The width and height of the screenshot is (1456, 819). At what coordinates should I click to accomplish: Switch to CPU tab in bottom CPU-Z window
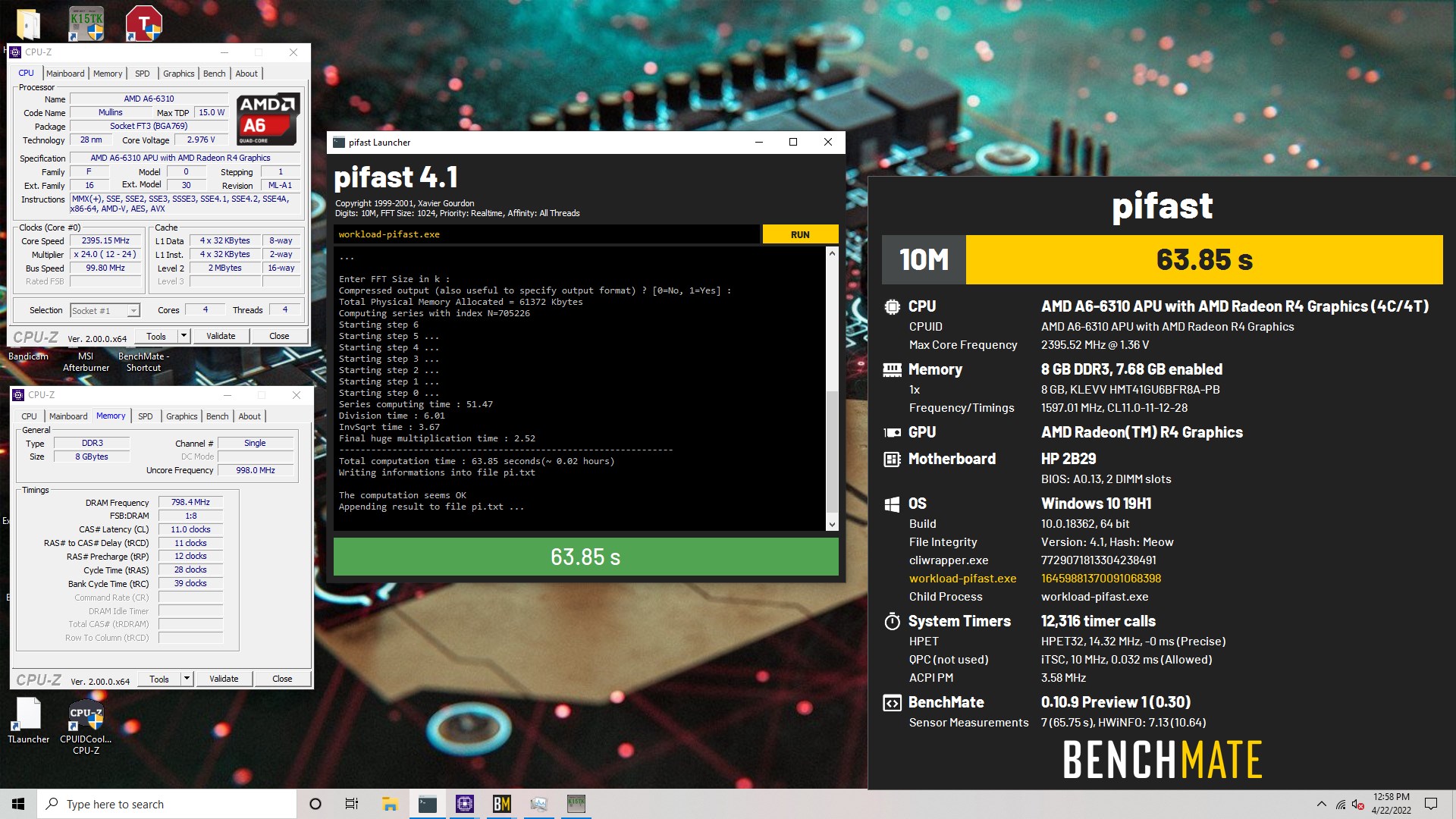click(x=29, y=416)
